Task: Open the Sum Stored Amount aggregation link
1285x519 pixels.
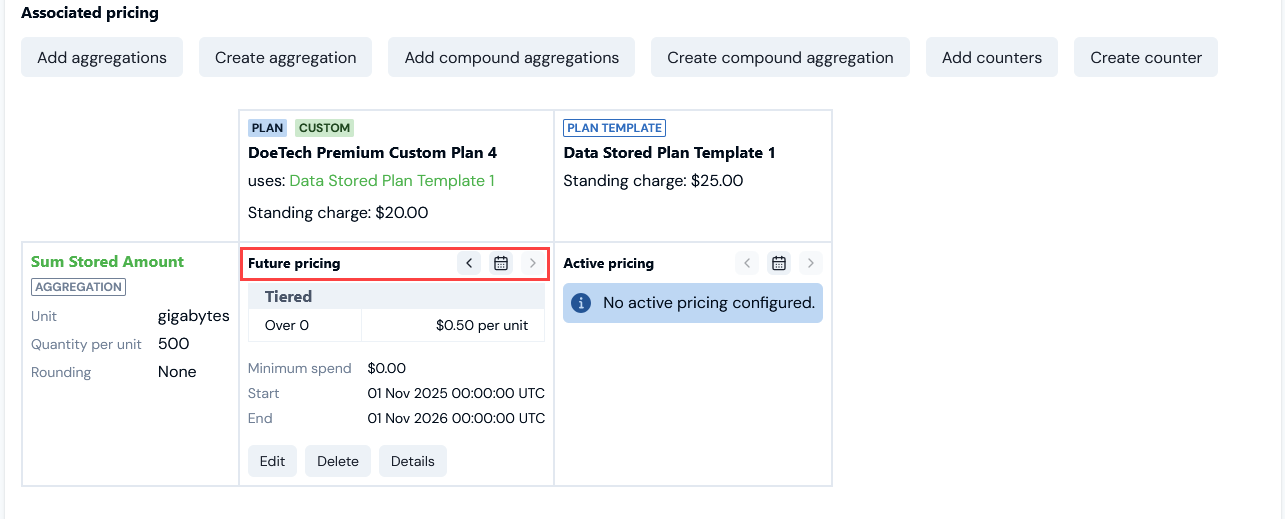Action: coord(107,262)
